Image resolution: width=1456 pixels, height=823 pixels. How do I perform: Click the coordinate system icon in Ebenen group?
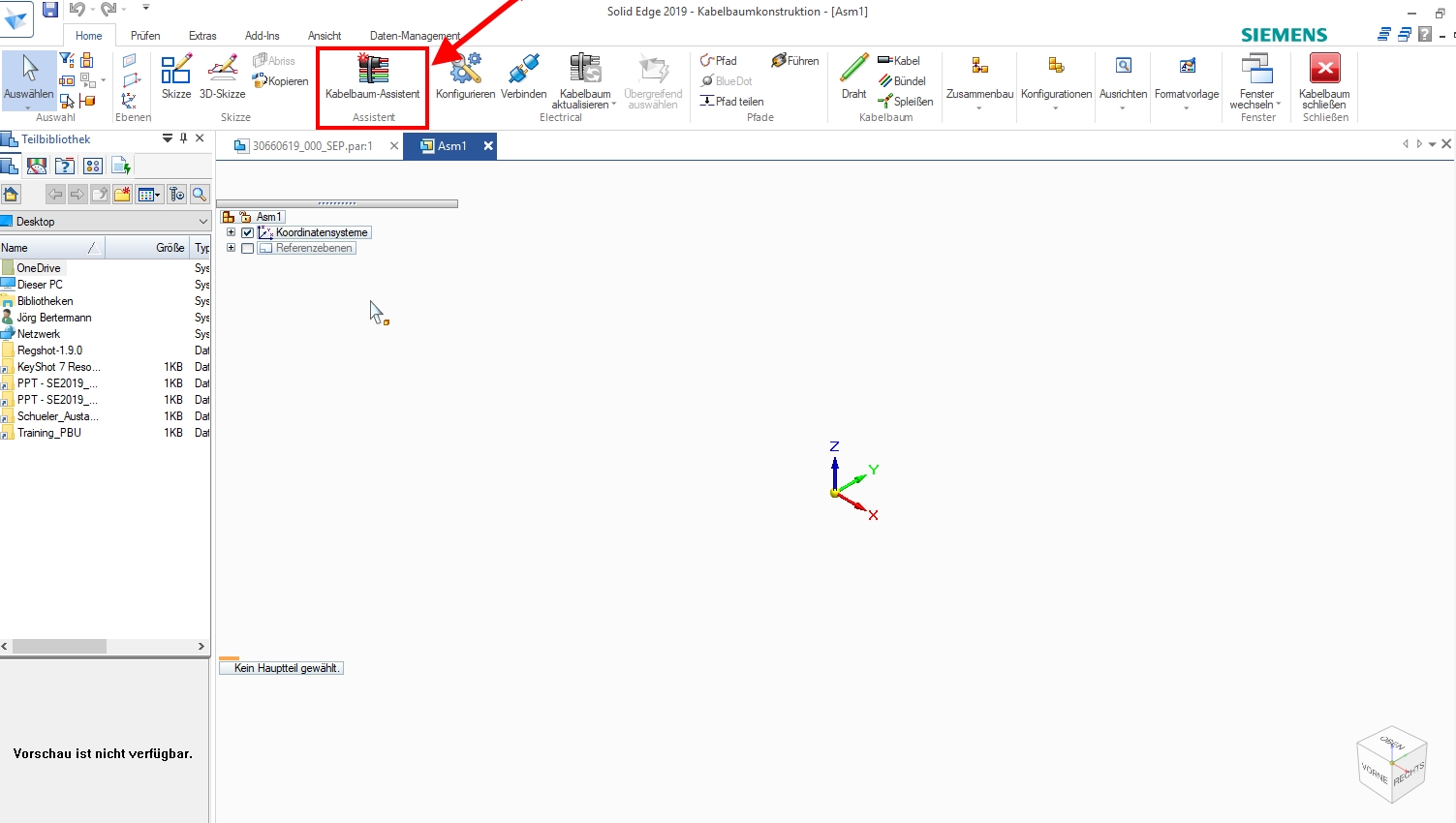tap(129, 100)
